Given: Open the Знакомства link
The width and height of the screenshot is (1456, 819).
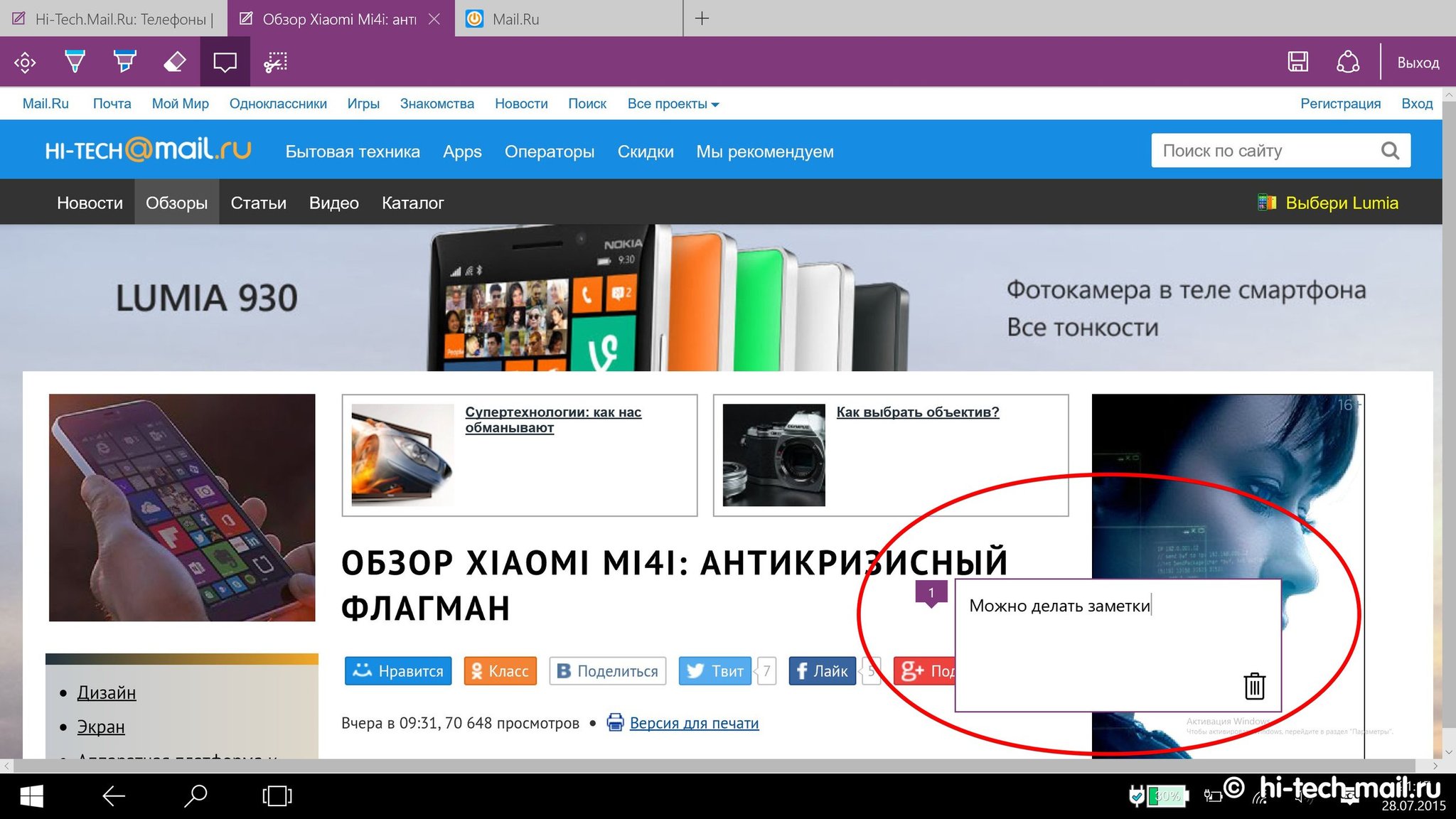Looking at the screenshot, I should 437,104.
